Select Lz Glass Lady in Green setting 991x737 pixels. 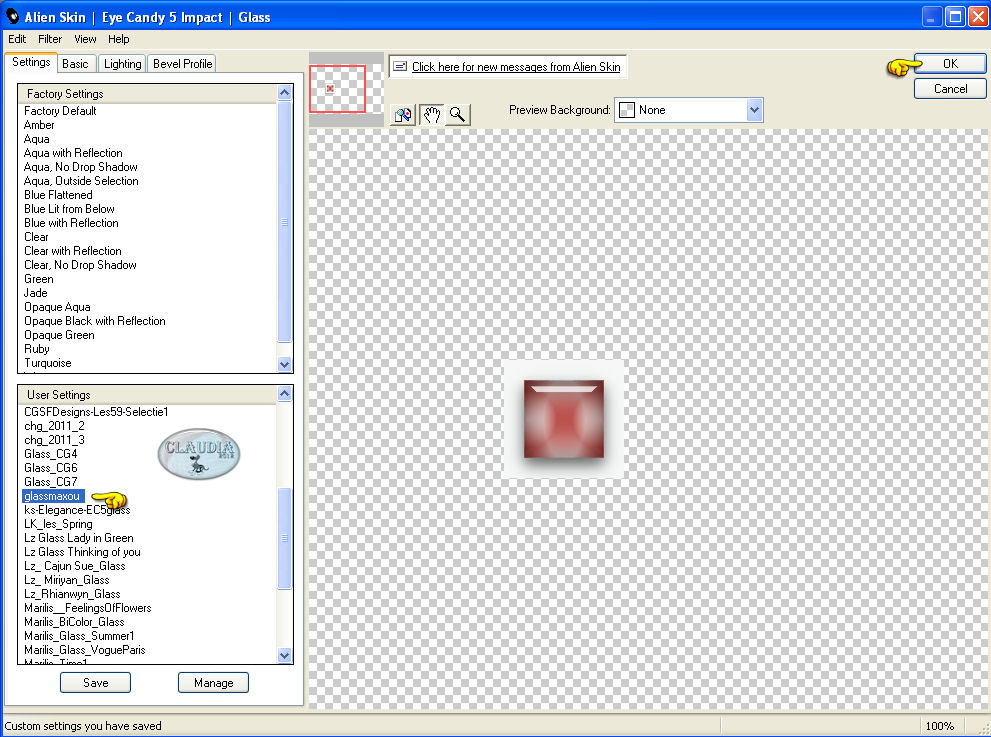point(78,538)
